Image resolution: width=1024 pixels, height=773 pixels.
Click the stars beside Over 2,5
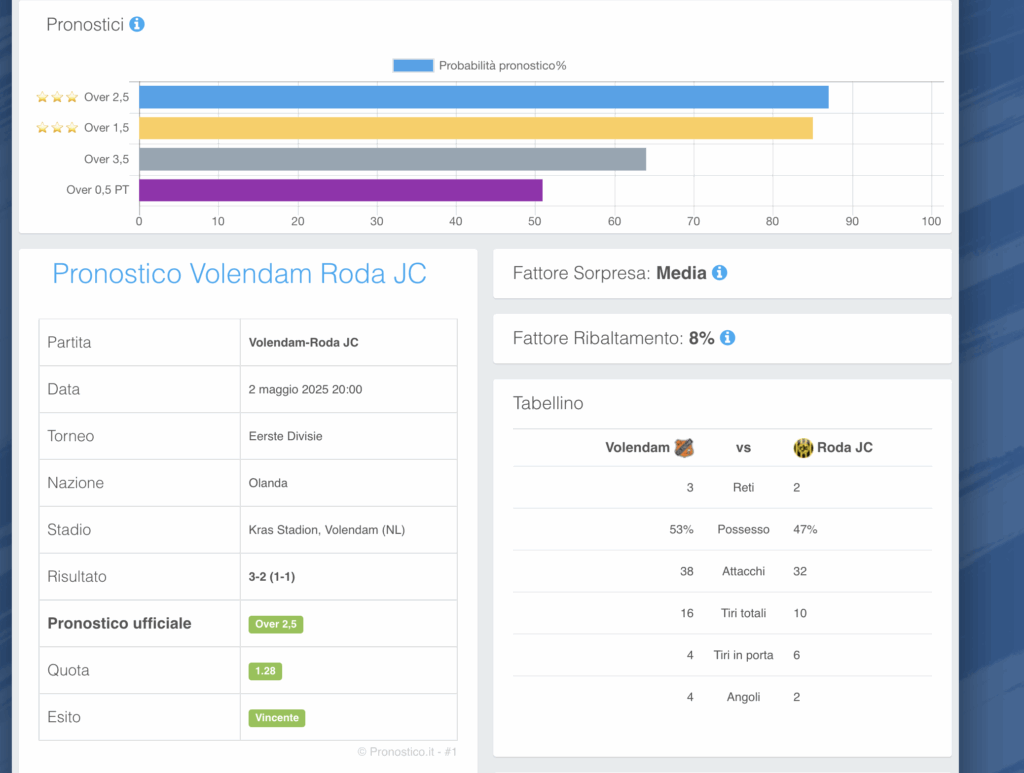(x=57, y=97)
